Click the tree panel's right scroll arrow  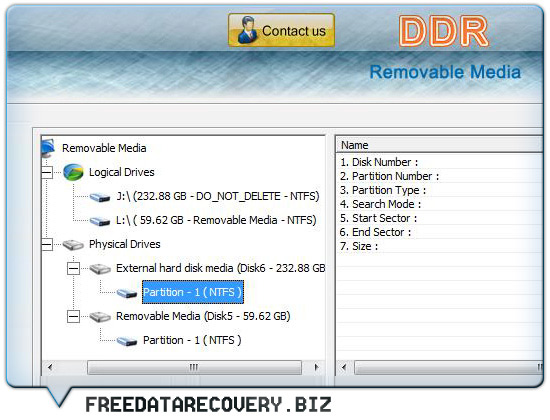click(316, 367)
